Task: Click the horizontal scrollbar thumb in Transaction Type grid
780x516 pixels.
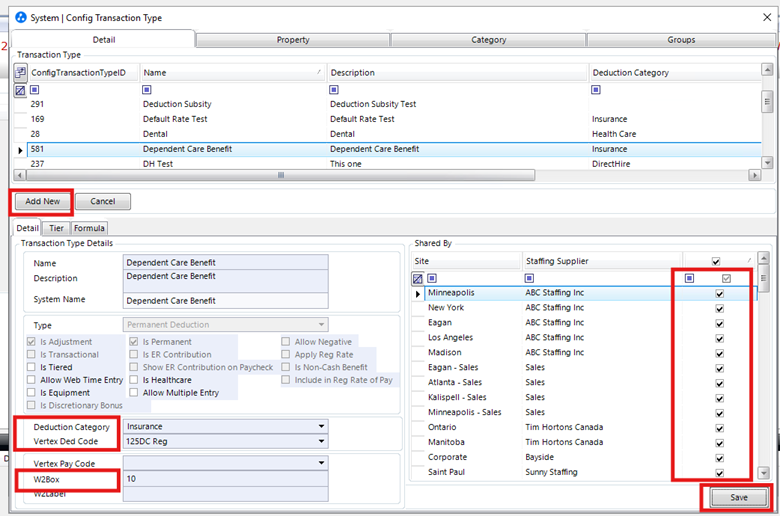Action: point(281,175)
